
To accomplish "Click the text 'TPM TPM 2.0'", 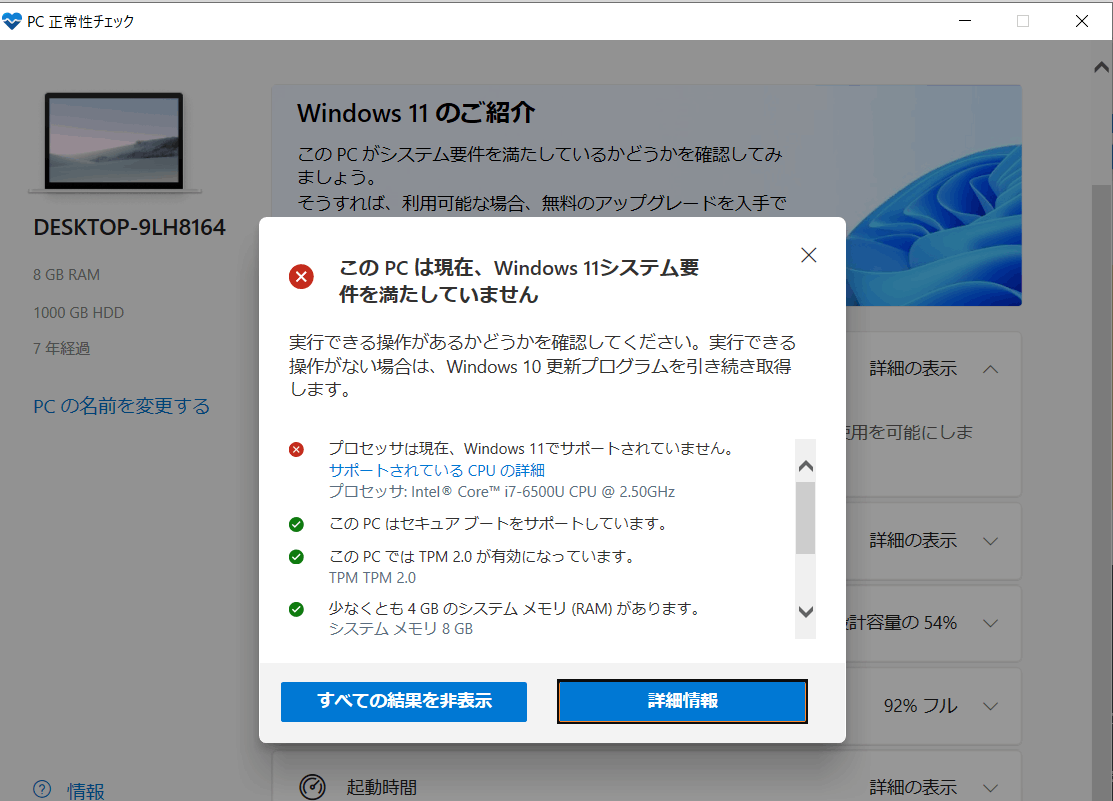I will pyautogui.click(x=372, y=578).
